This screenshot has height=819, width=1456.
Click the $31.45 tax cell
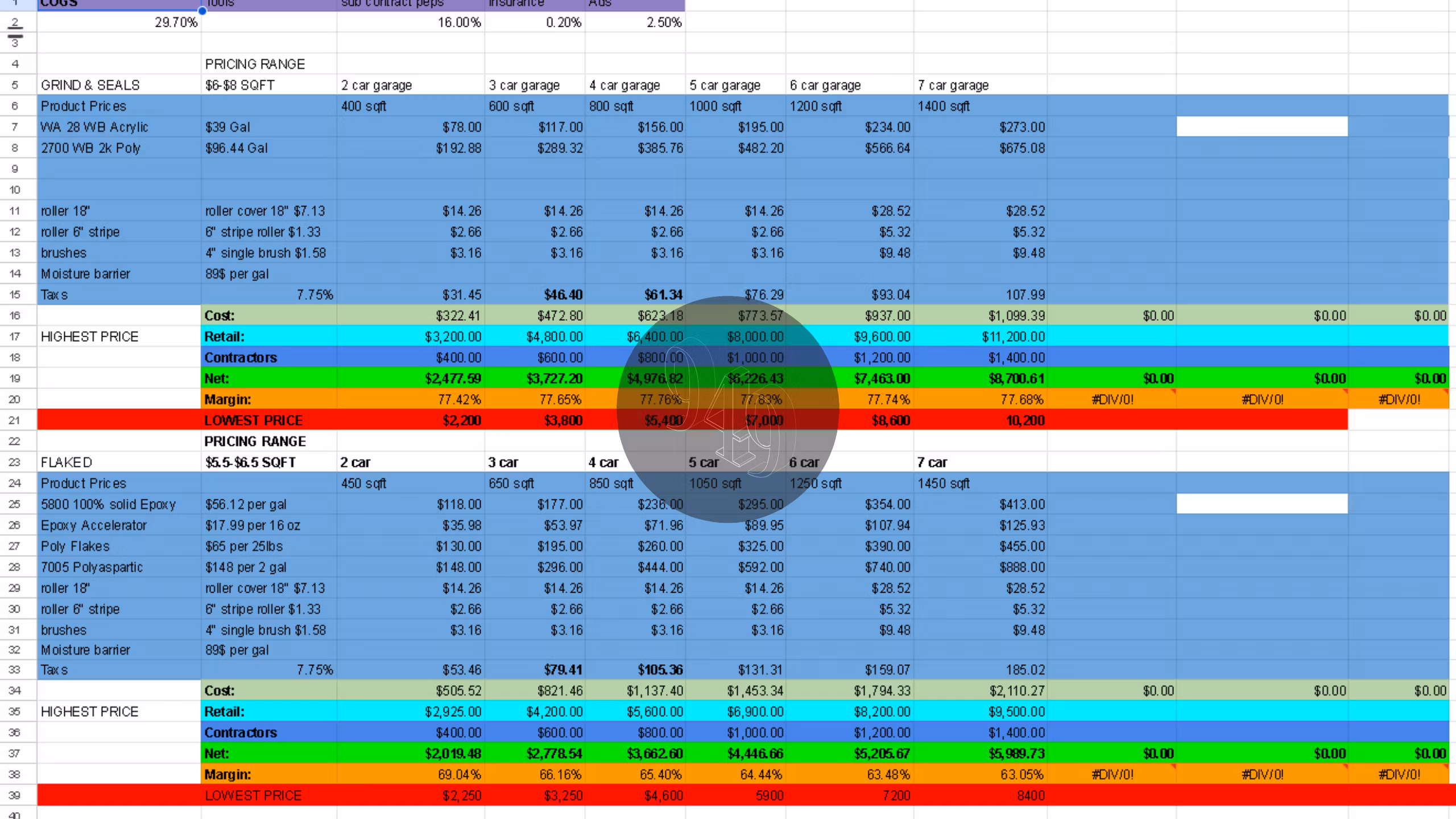tap(411, 295)
